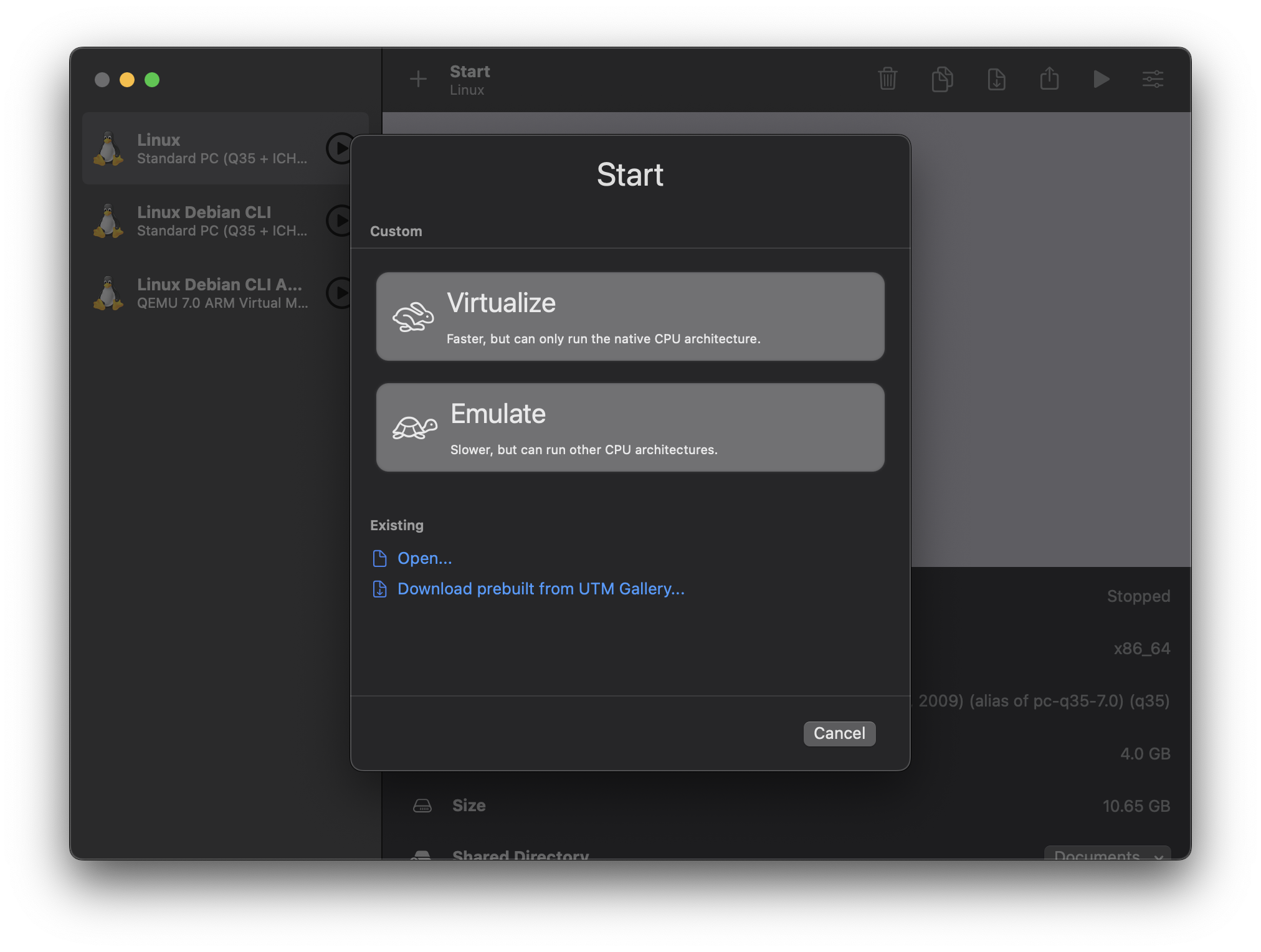
Task: Click the document icon beside Open...
Action: (x=379, y=558)
